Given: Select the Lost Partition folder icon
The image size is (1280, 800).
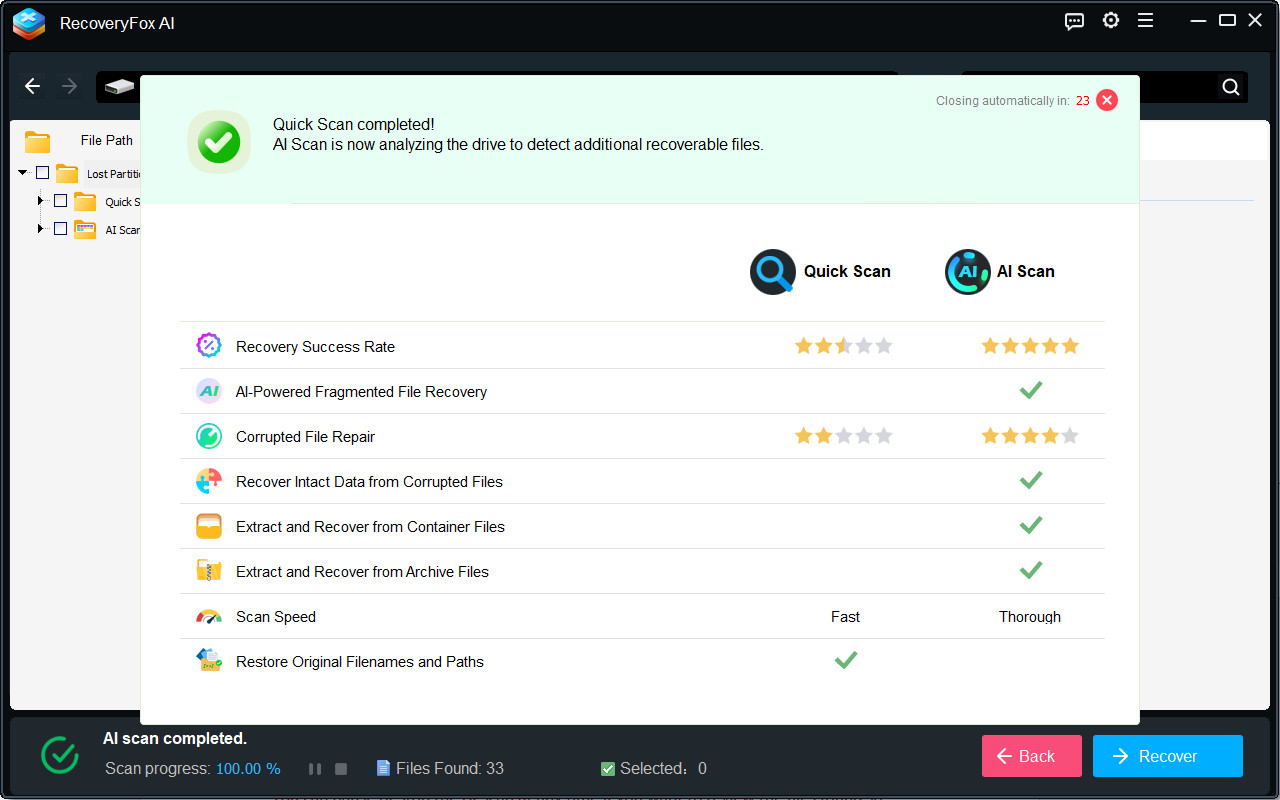Looking at the screenshot, I should [x=67, y=173].
